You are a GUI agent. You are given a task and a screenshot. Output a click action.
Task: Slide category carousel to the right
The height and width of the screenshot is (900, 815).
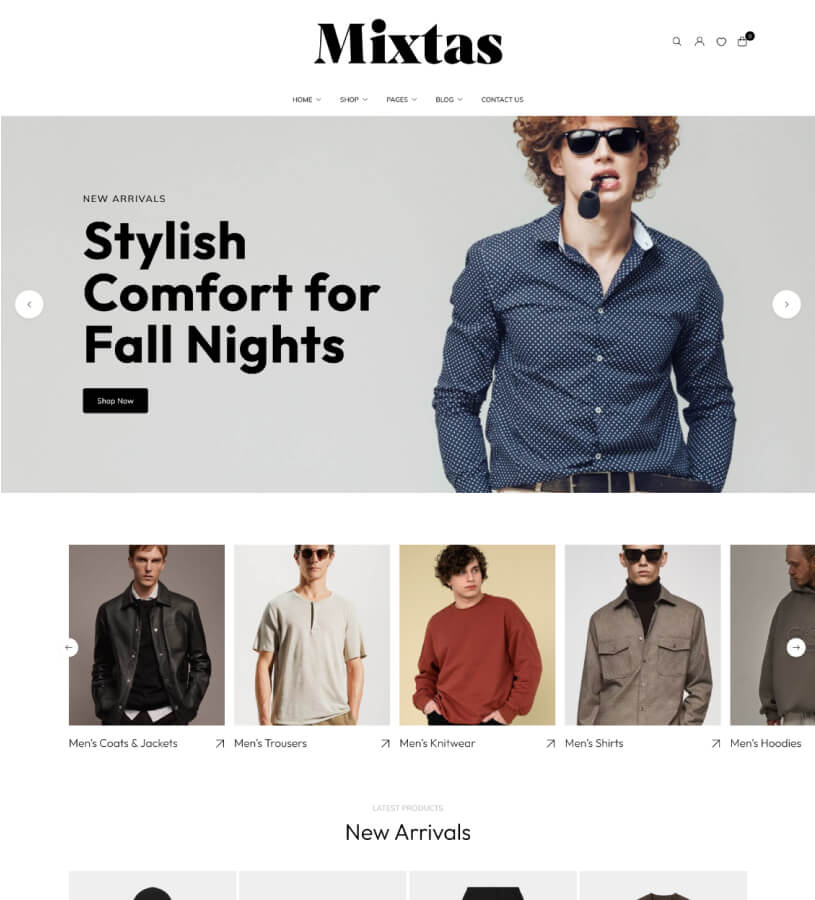(795, 647)
